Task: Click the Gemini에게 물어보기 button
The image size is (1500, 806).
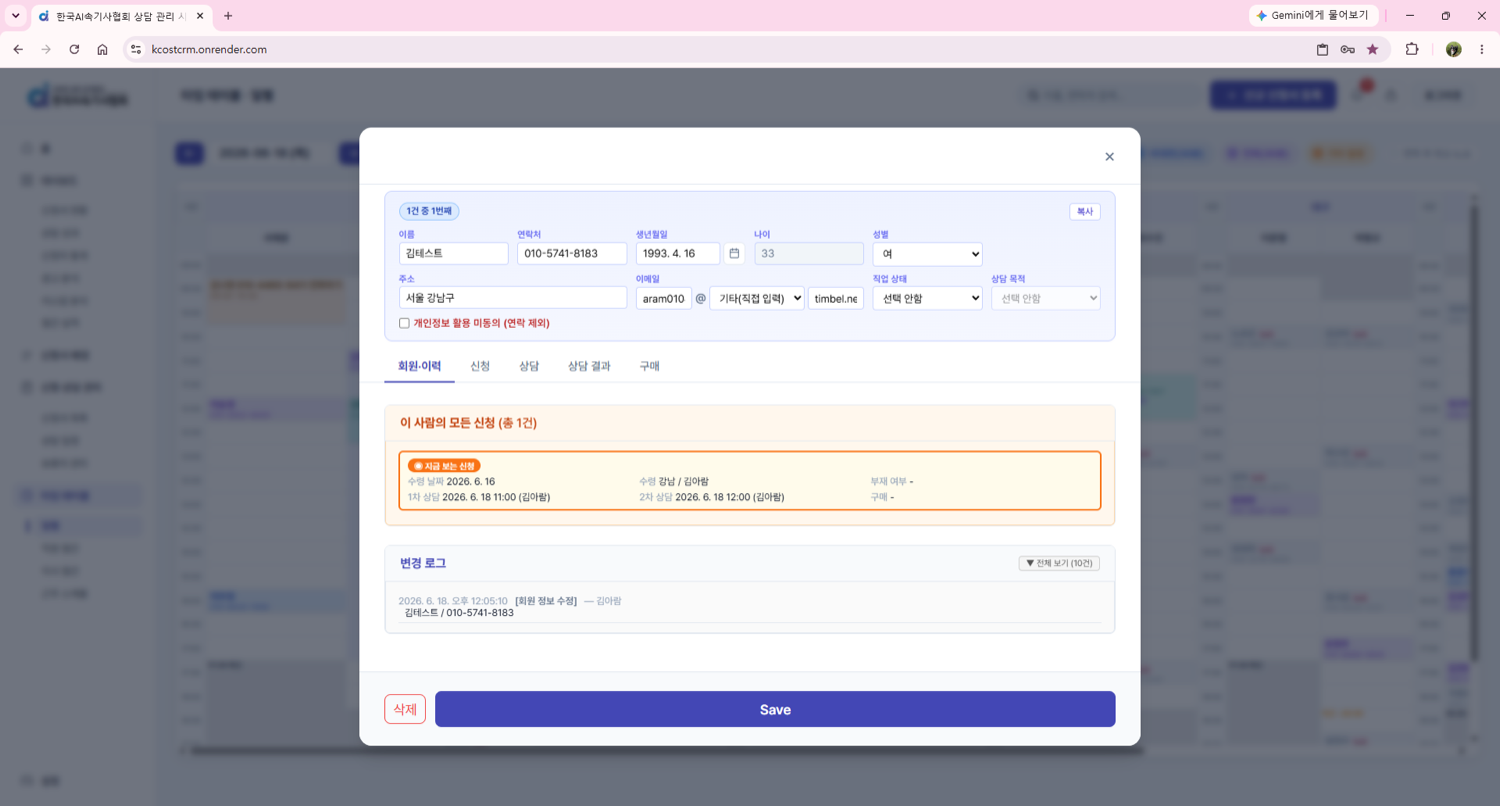Action: tap(1314, 16)
